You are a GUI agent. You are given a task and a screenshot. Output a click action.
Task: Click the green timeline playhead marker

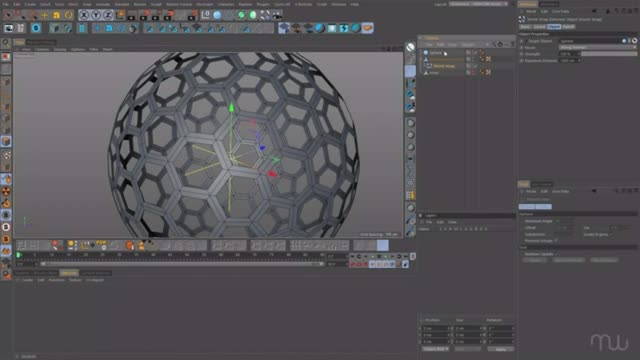pos(18,255)
